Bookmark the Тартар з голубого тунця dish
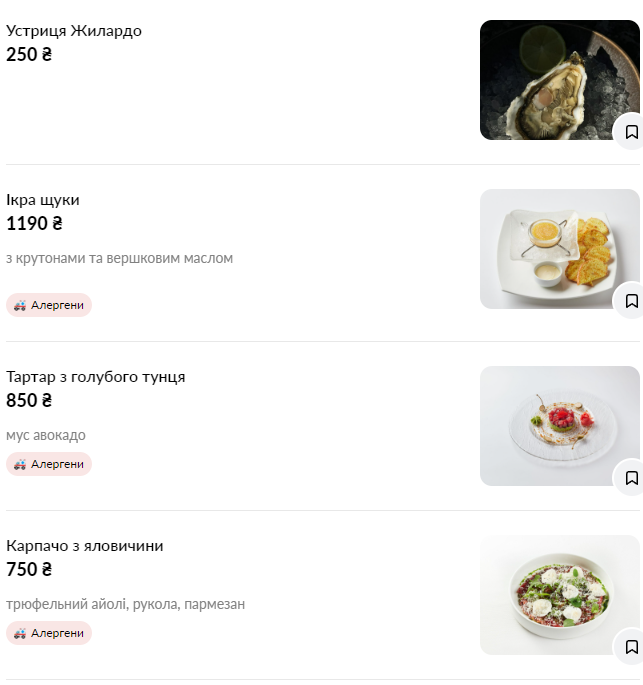Image resolution: width=643 pixels, height=685 pixels. (x=630, y=478)
